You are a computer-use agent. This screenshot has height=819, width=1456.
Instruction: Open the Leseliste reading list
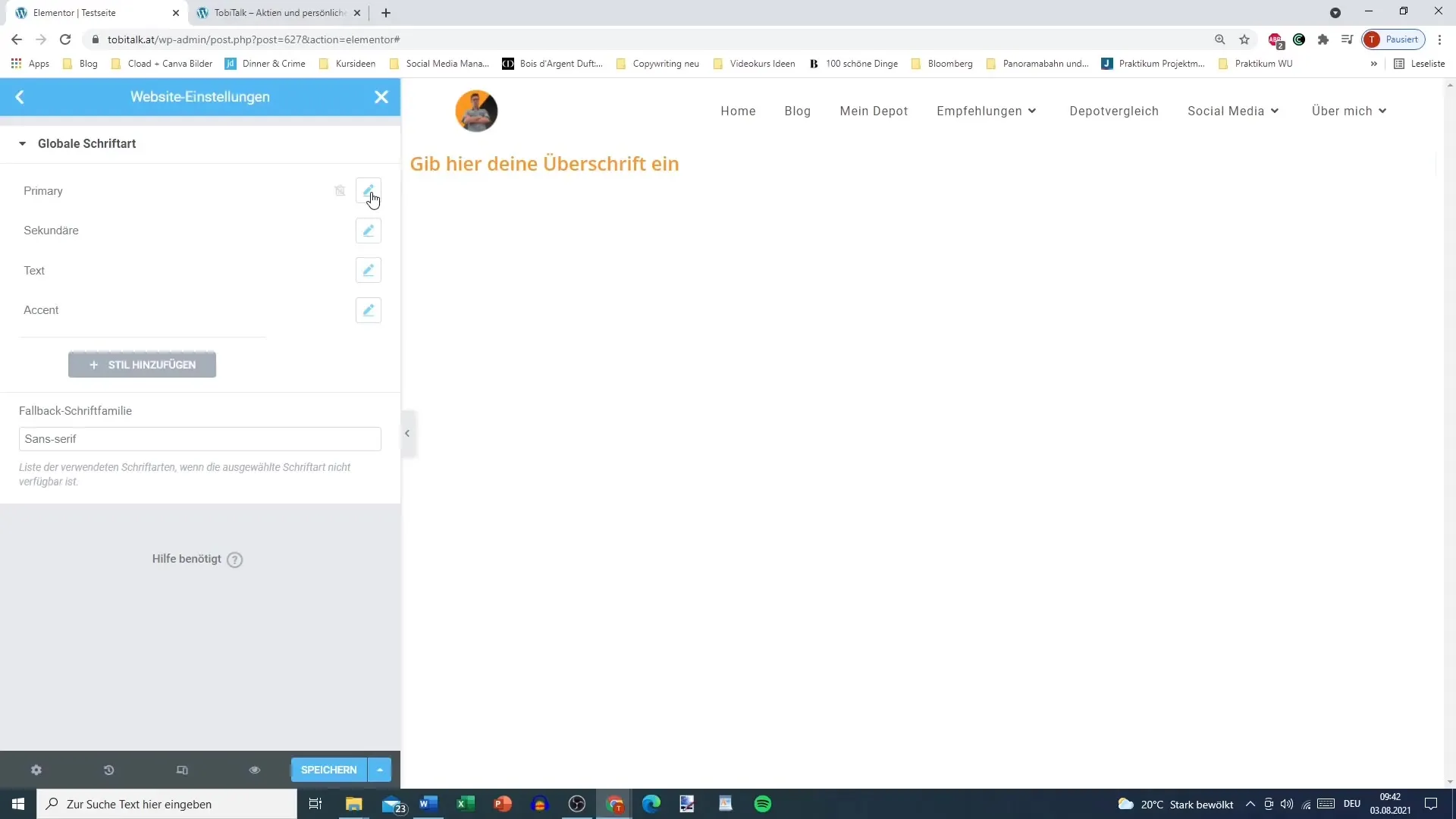click(x=1420, y=64)
